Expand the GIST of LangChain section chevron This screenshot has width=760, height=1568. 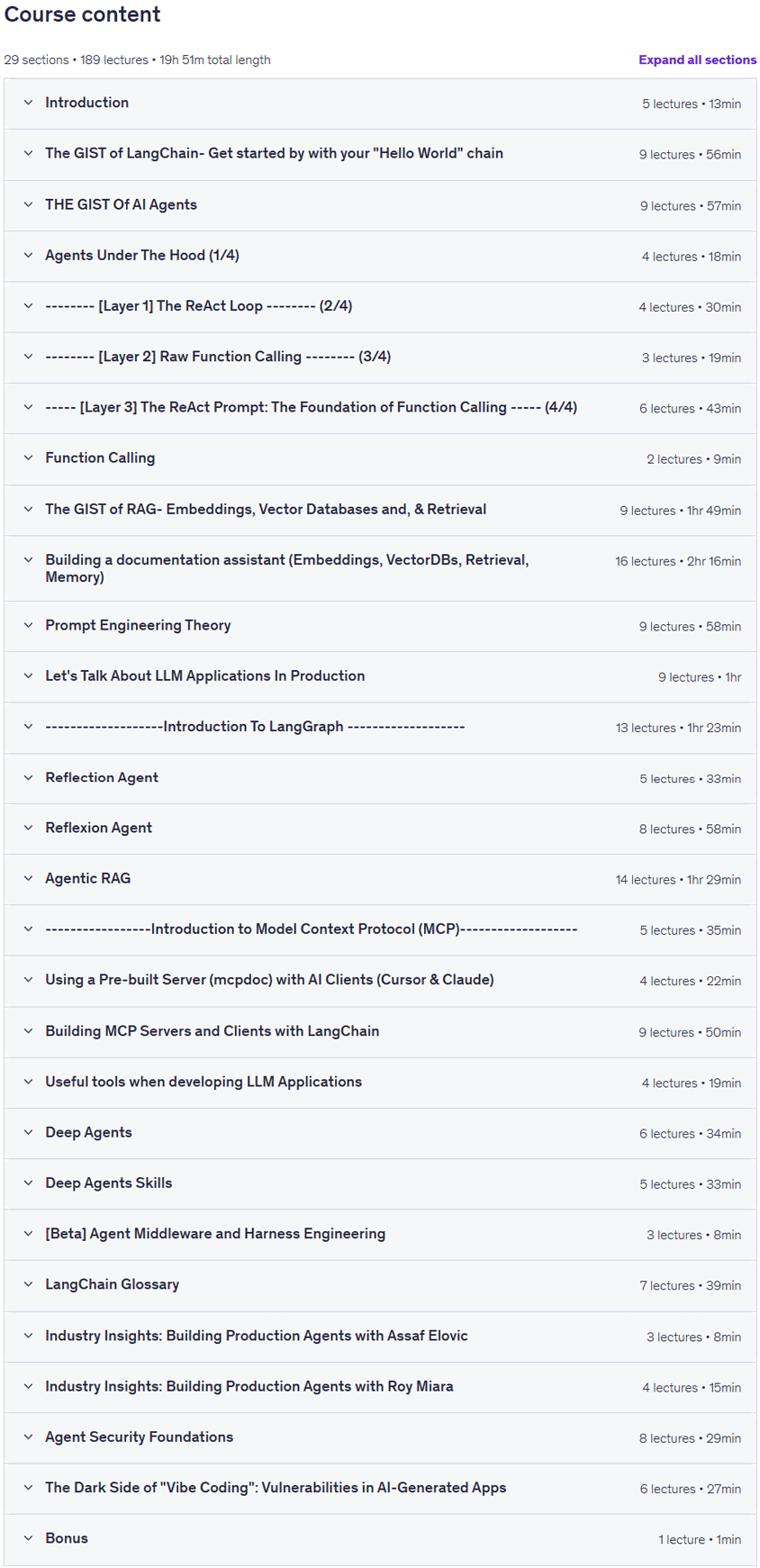click(28, 153)
